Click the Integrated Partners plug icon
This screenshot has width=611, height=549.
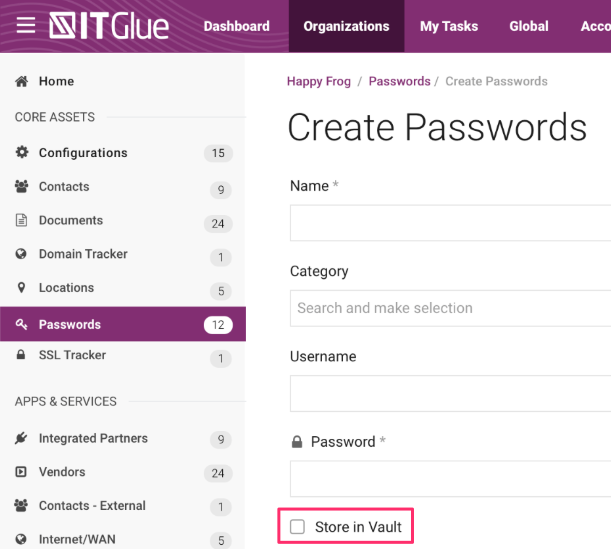tap(22, 439)
